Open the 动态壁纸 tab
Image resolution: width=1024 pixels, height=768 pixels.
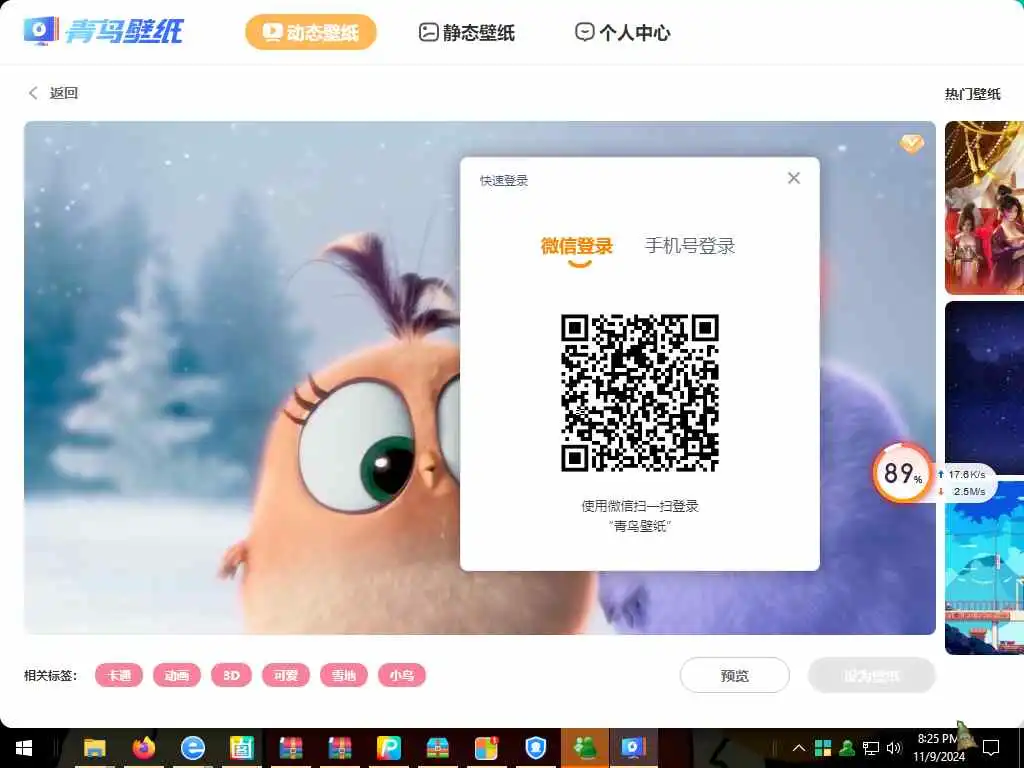[x=311, y=32]
